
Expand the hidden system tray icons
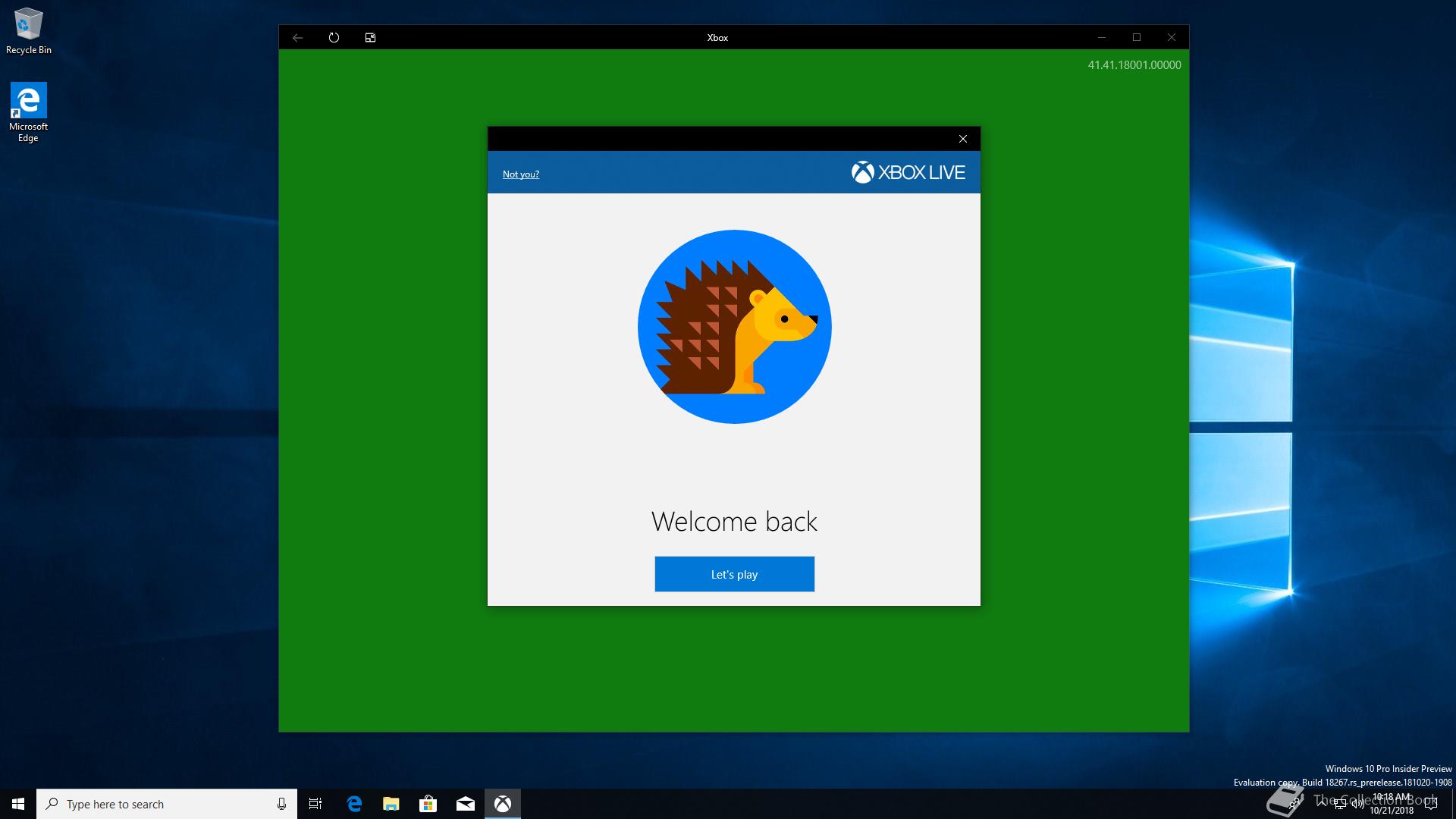(x=1322, y=802)
